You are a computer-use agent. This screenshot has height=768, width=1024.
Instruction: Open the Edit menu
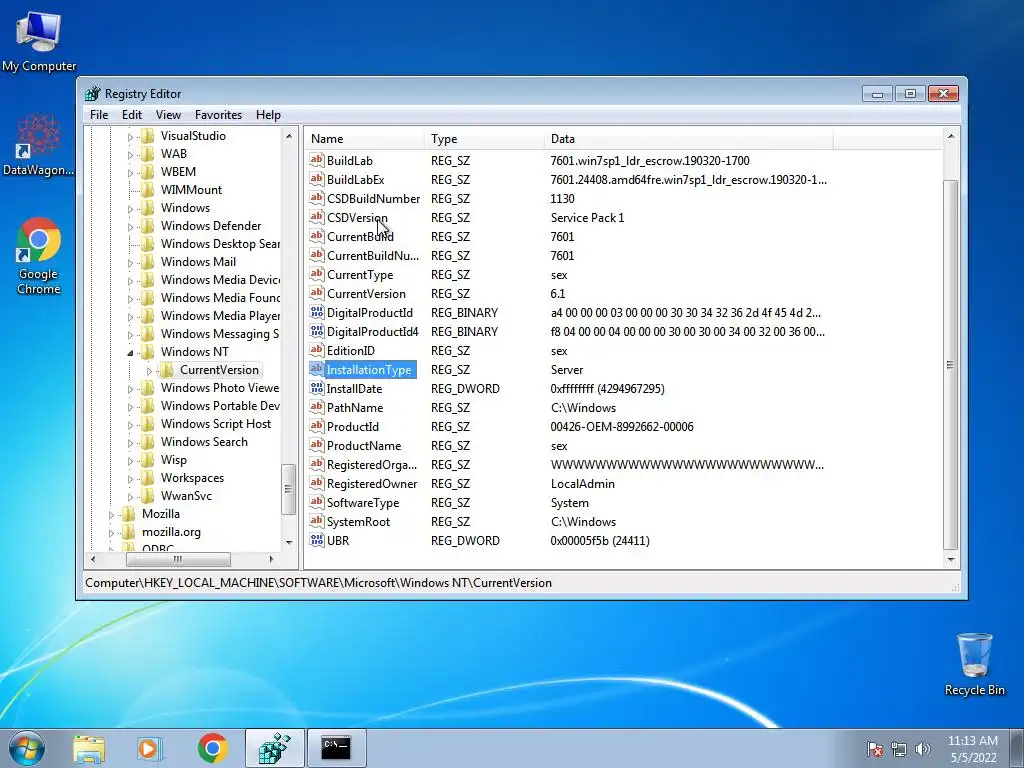coord(131,114)
